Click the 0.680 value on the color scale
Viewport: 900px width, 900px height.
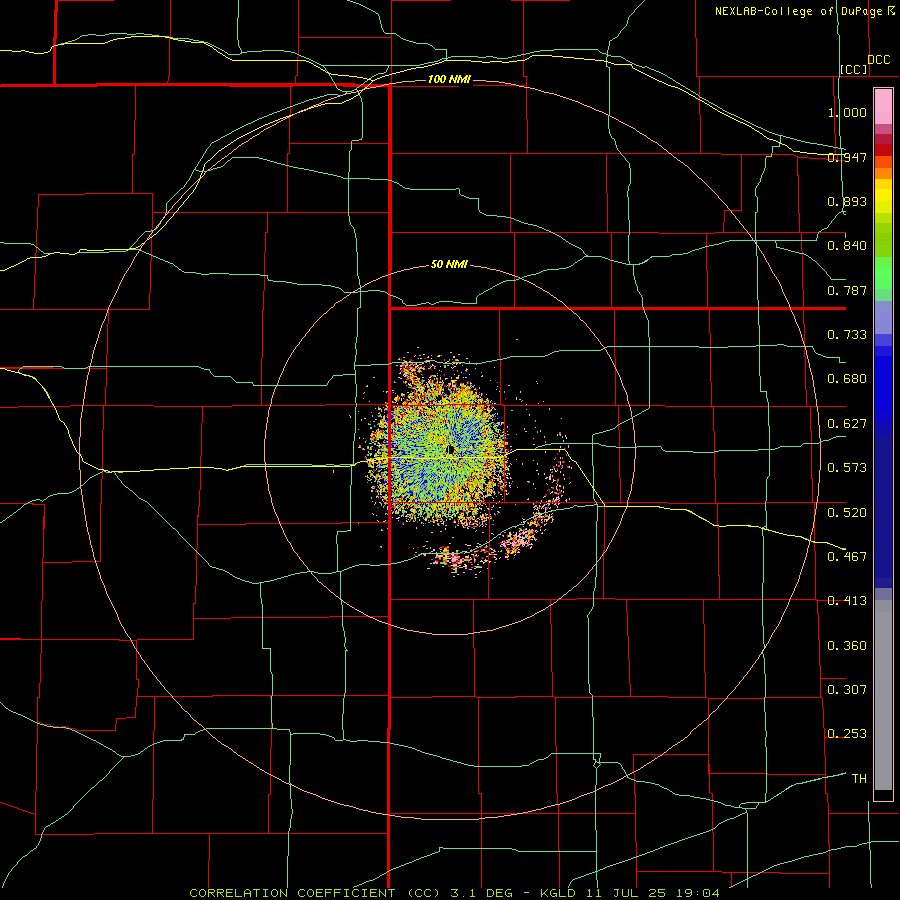coord(847,379)
